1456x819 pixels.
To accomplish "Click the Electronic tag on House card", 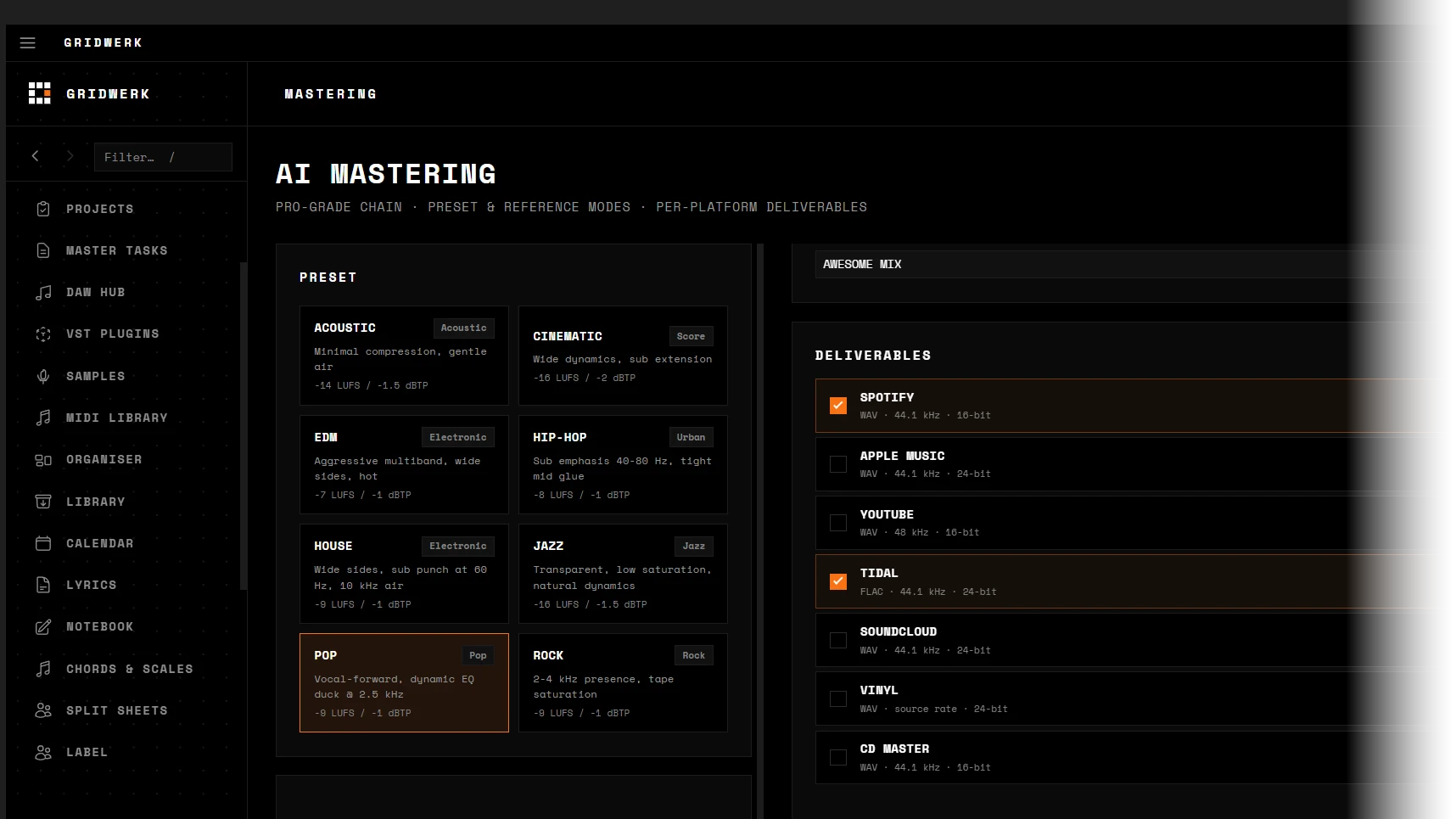I will click(x=458, y=546).
